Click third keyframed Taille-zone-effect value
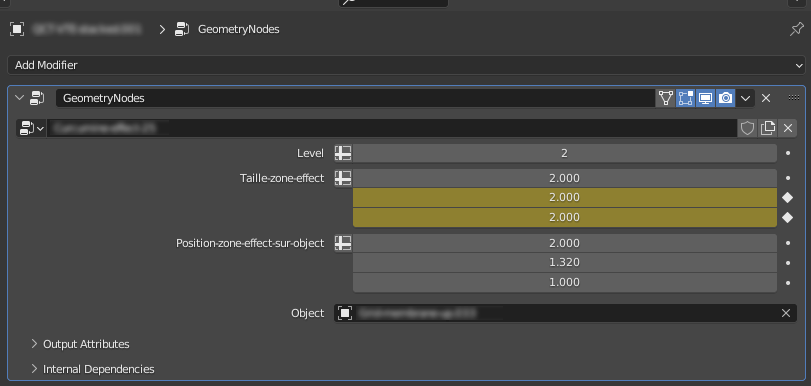Image resolution: width=811 pixels, height=386 pixels. [x=564, y=217]
